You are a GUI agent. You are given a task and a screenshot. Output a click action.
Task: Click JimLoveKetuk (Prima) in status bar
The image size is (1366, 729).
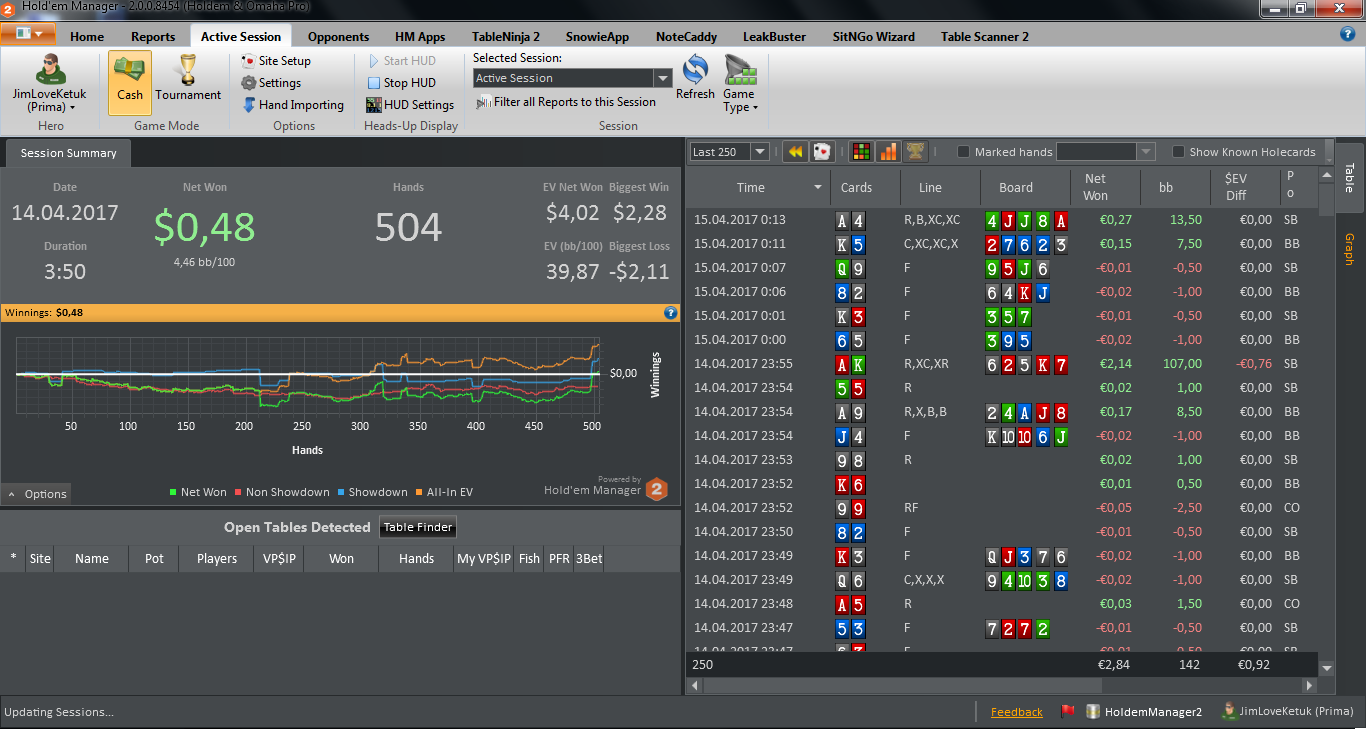pos(1288,712)
